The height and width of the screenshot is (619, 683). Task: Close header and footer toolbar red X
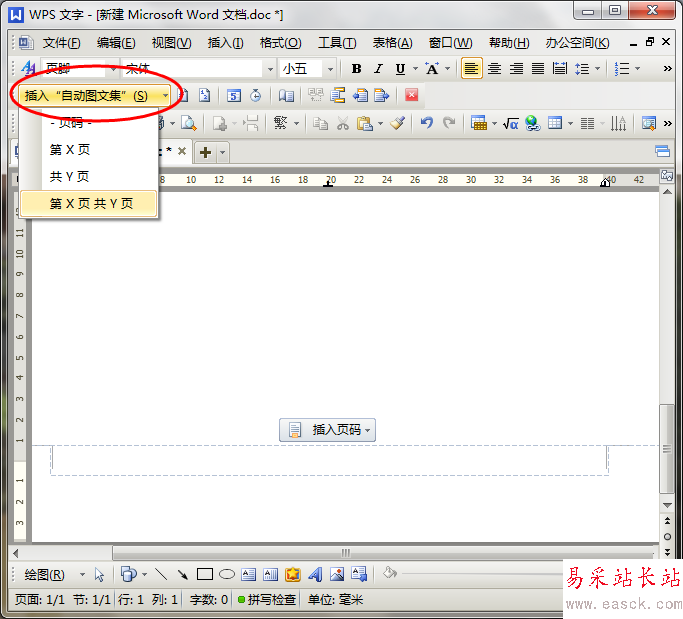(x=412, y=95)
